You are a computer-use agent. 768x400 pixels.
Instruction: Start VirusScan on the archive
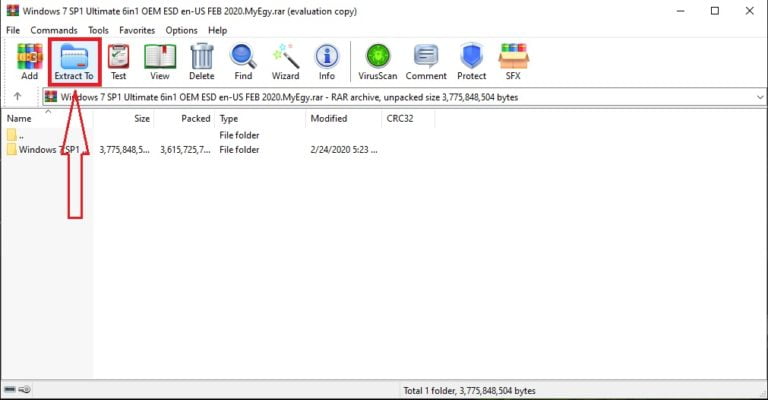pyautogui.click(x=378, y=62)
